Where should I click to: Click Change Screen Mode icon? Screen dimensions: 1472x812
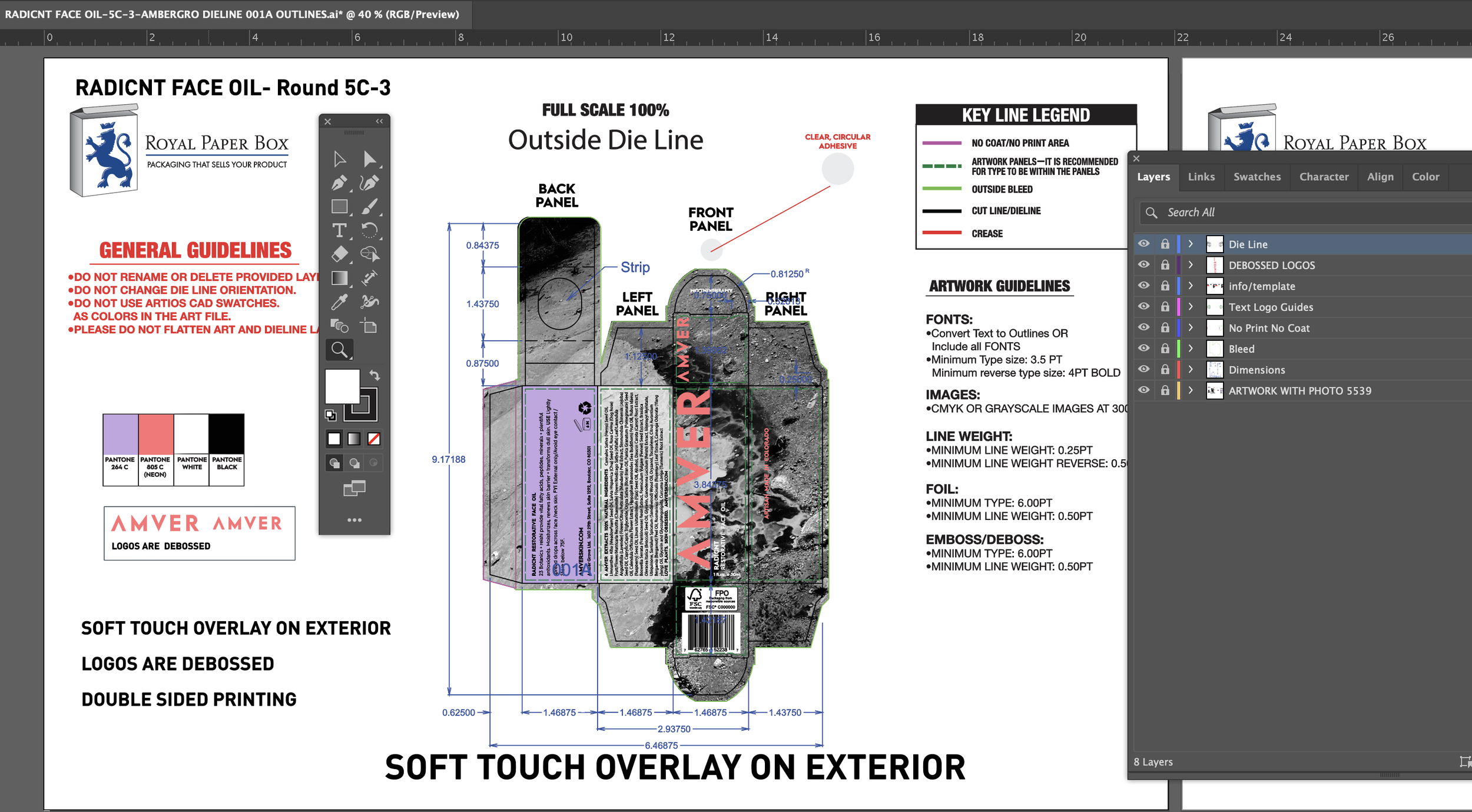354,488
